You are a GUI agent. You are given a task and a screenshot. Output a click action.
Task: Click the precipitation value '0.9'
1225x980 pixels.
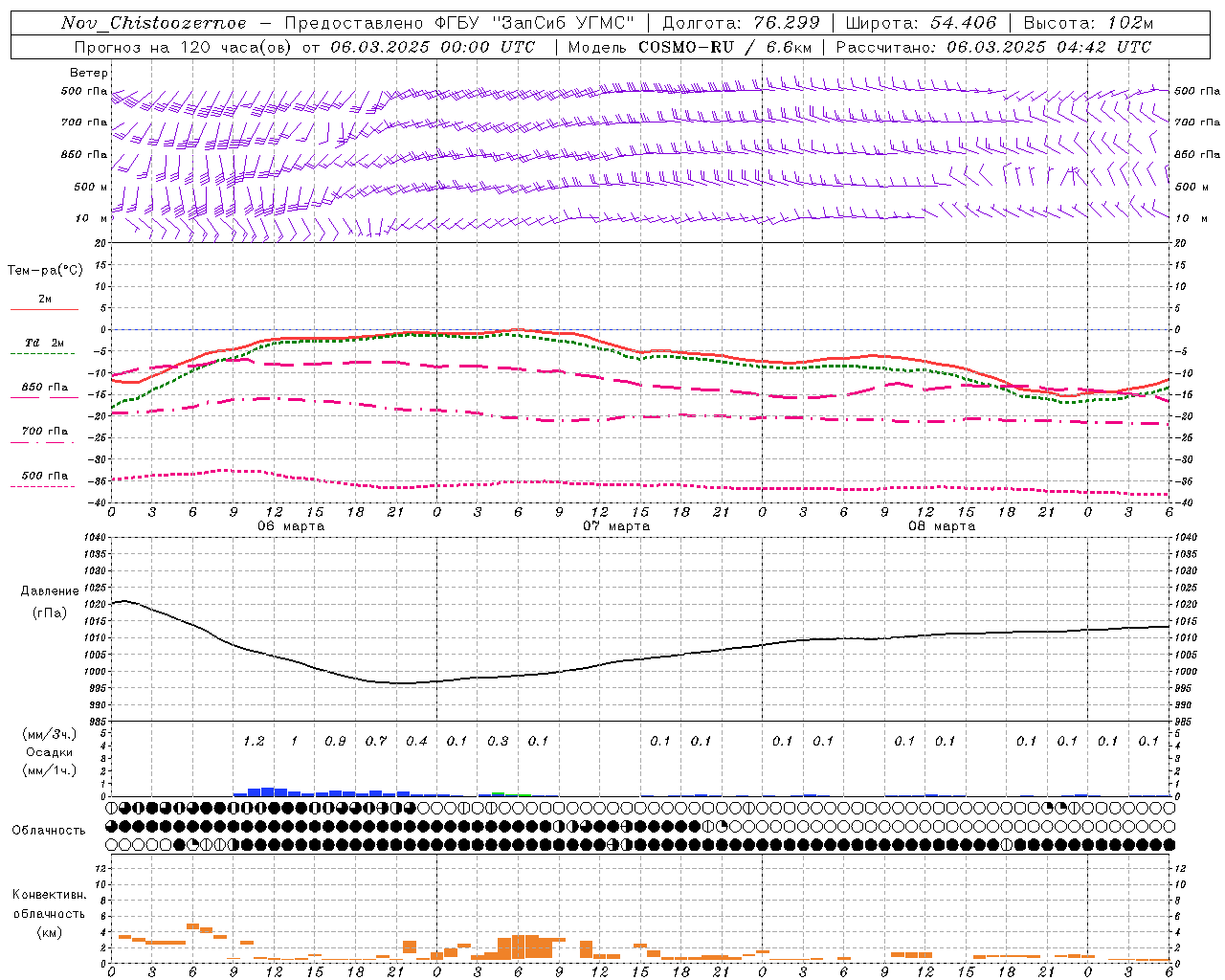(335, 742)
